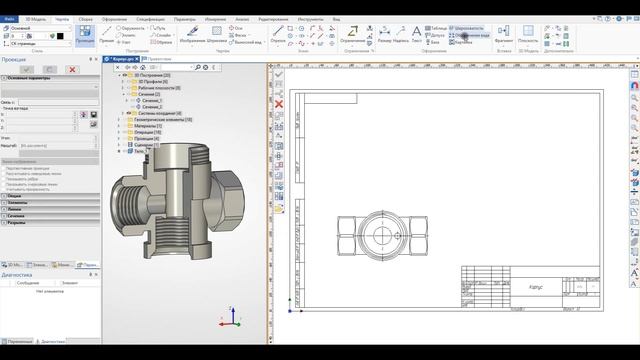
Task: Select the Отрезок sketch tool
Action: coord(278,35)
